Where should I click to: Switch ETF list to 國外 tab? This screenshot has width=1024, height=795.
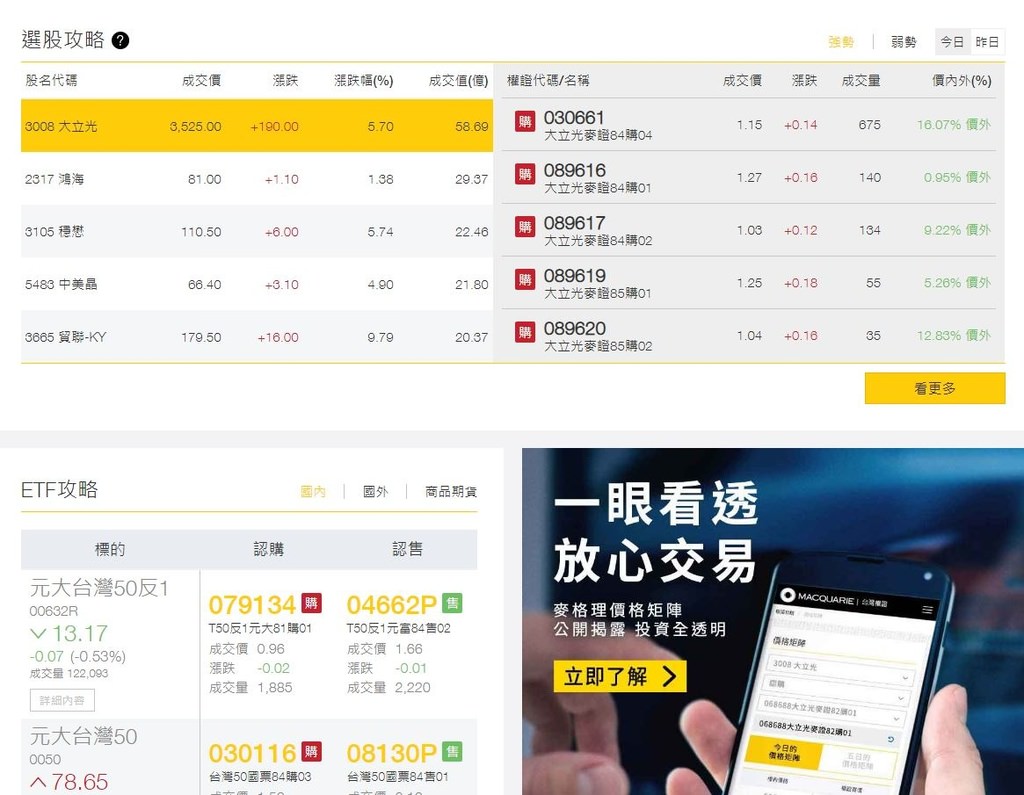click(x=376, y=491)
